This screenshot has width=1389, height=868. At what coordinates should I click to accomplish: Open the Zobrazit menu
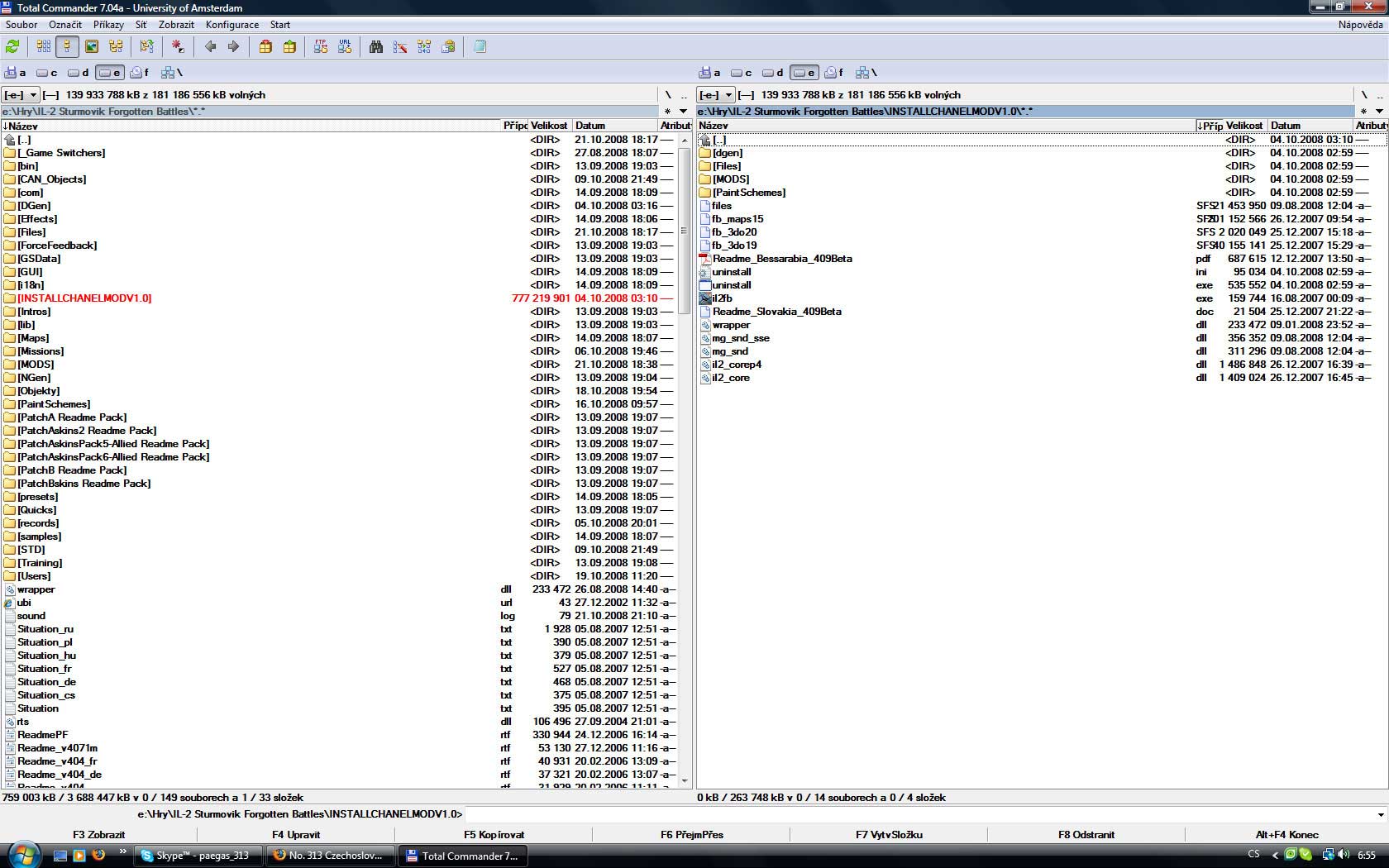coord(177,25)
